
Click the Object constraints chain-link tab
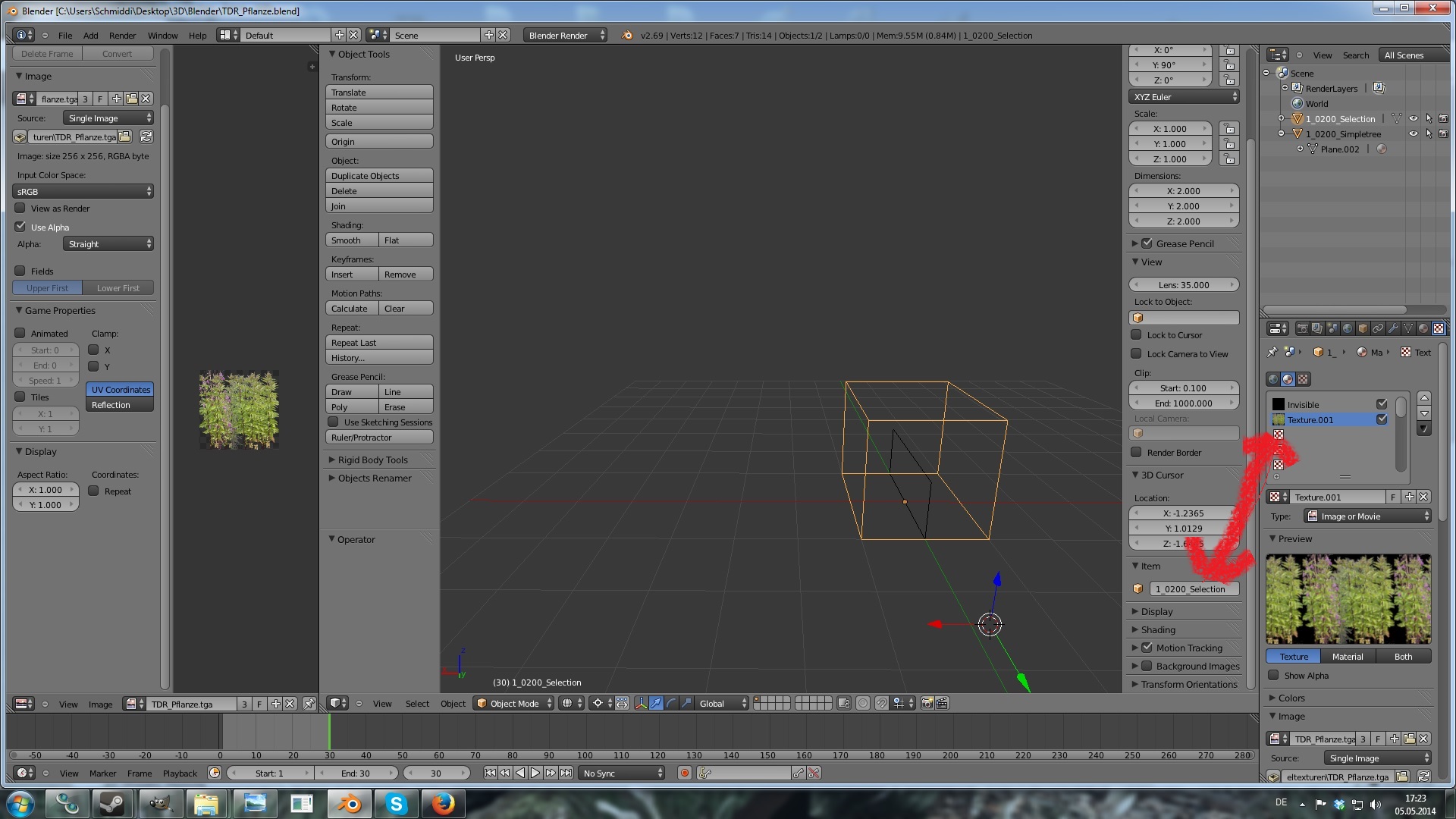tap(1378, 328)
